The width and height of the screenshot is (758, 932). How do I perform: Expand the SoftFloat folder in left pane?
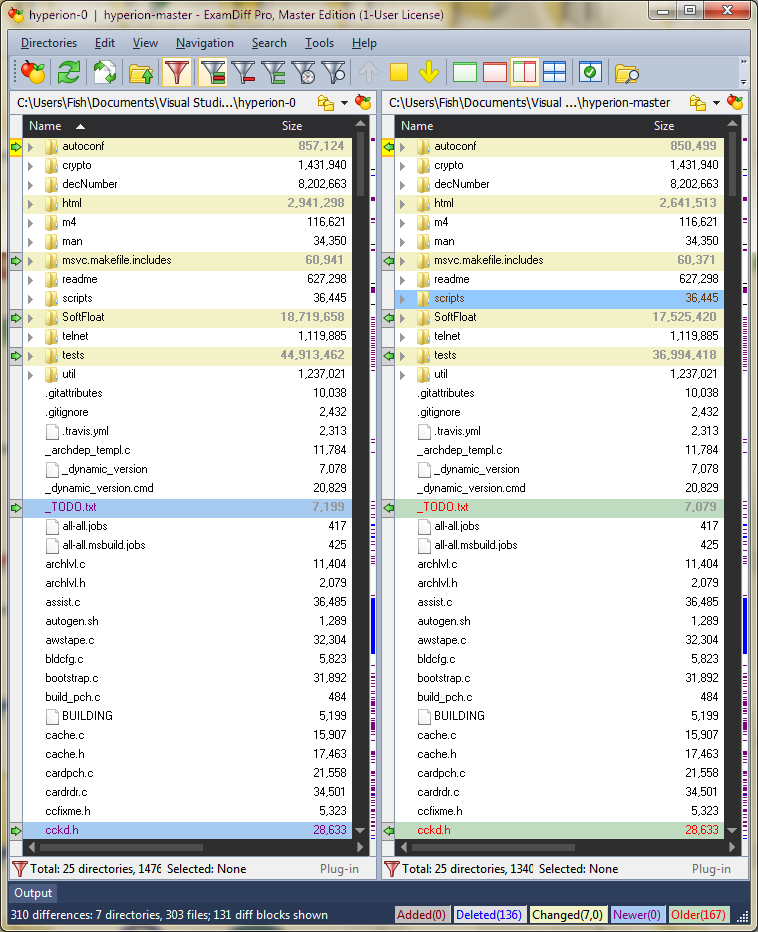pyautogui.click(x=30, y=318)
